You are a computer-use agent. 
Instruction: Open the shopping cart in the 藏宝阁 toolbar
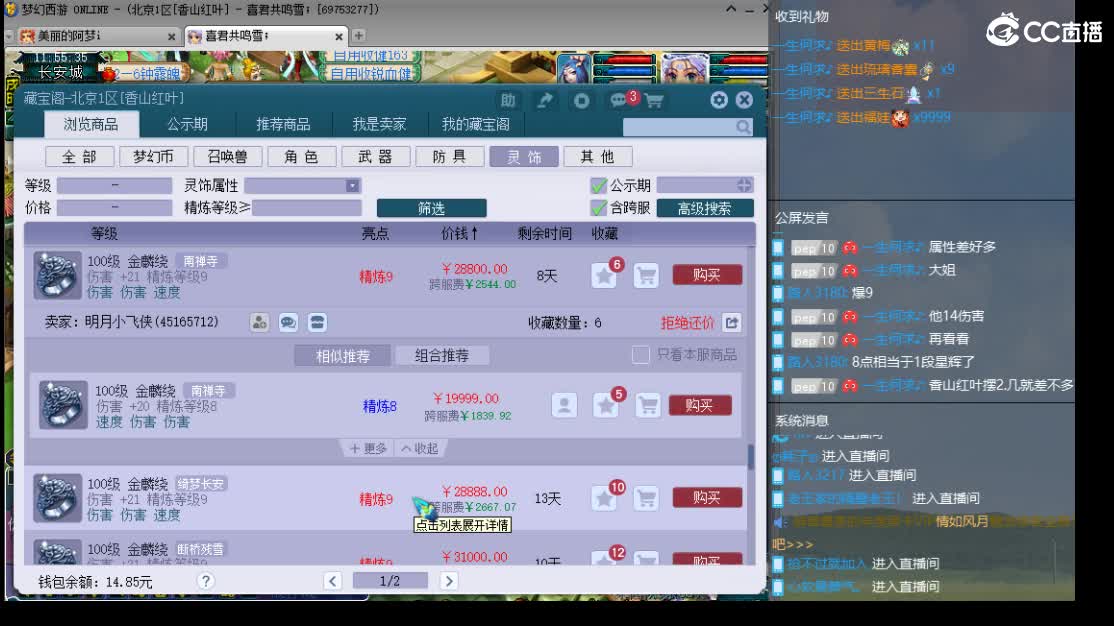click(654, 101)
